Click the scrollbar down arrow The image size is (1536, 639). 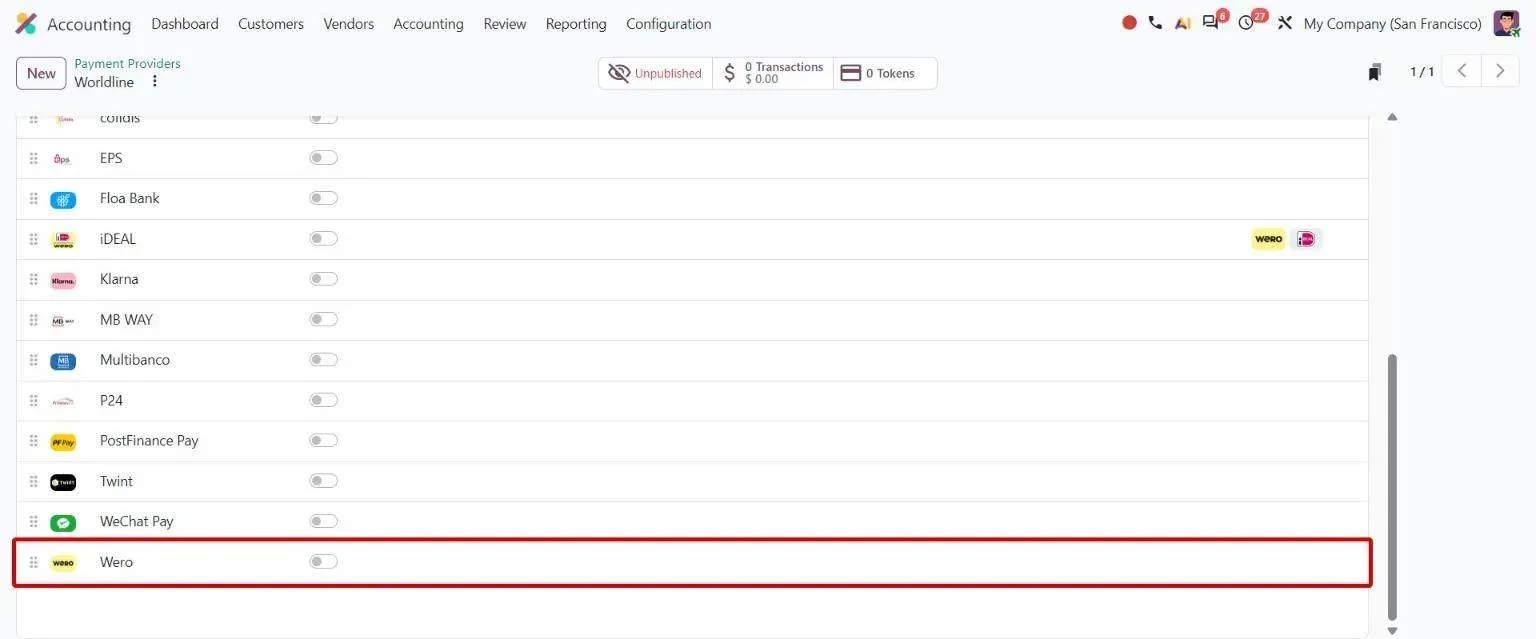(x=1392, y=630)
